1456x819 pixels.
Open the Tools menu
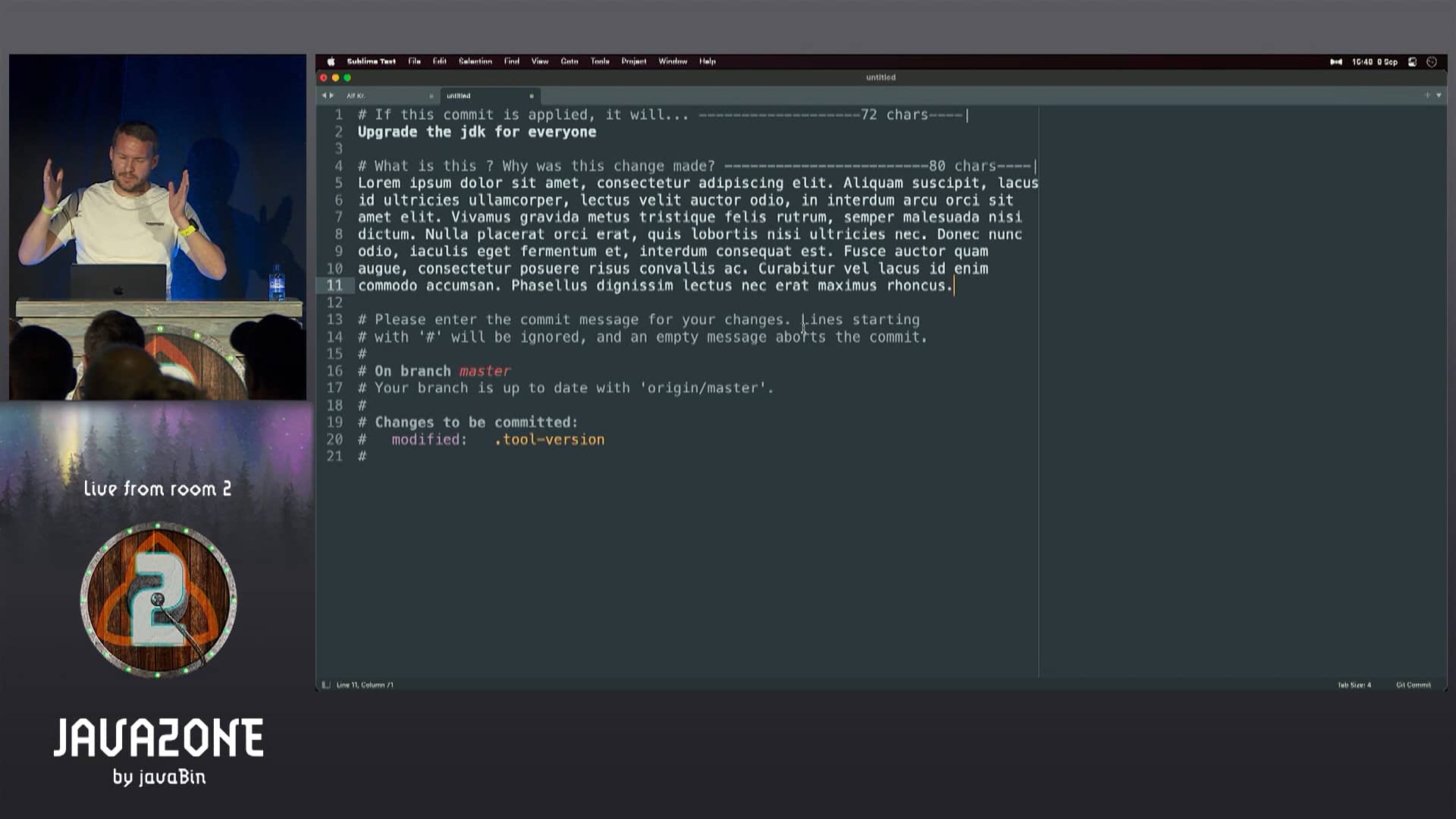point(599,61)
